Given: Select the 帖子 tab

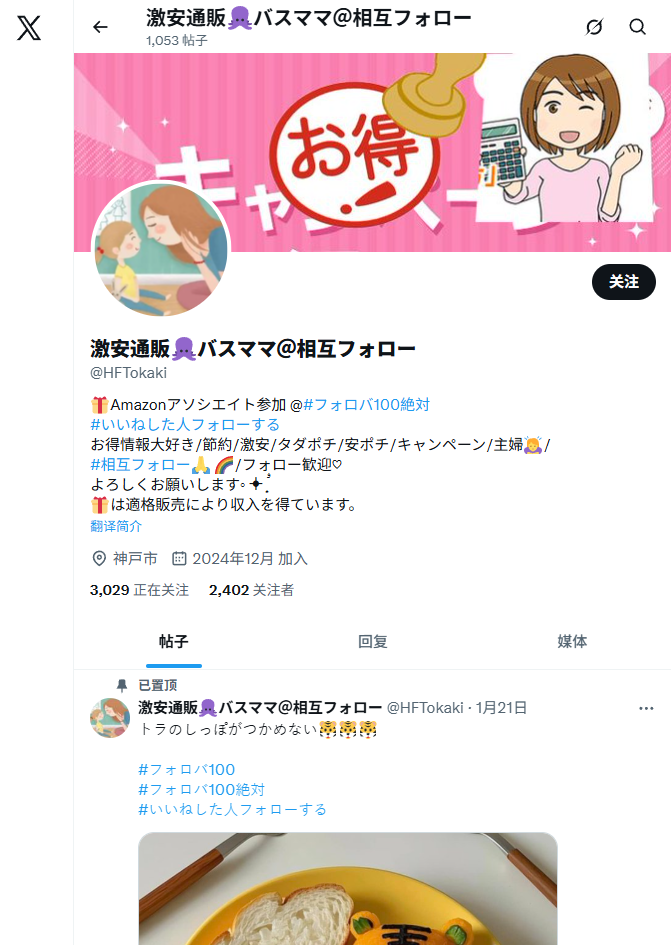Looking at the screenshot, I should click(174, 641).
